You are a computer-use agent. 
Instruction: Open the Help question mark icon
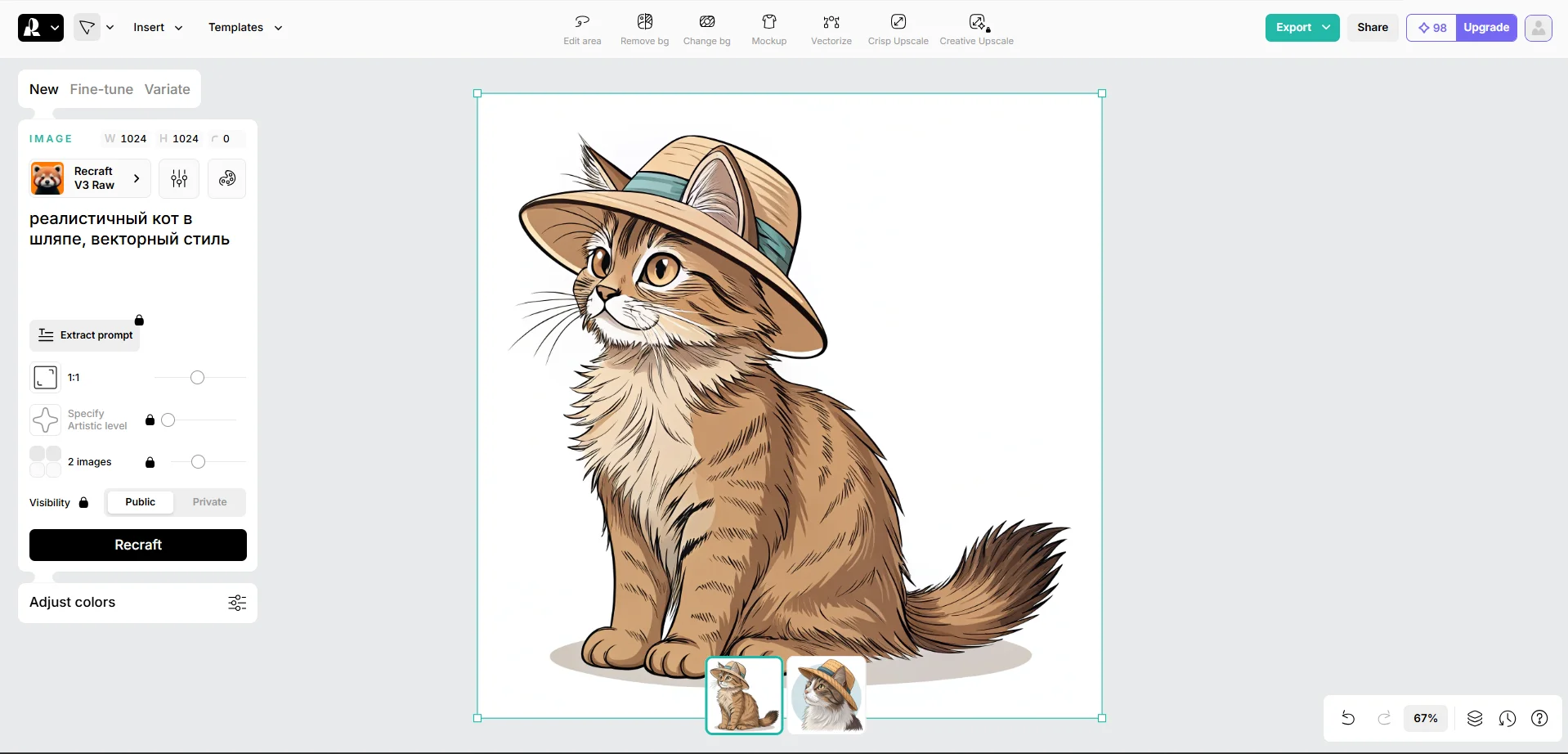coord(1539,718)
